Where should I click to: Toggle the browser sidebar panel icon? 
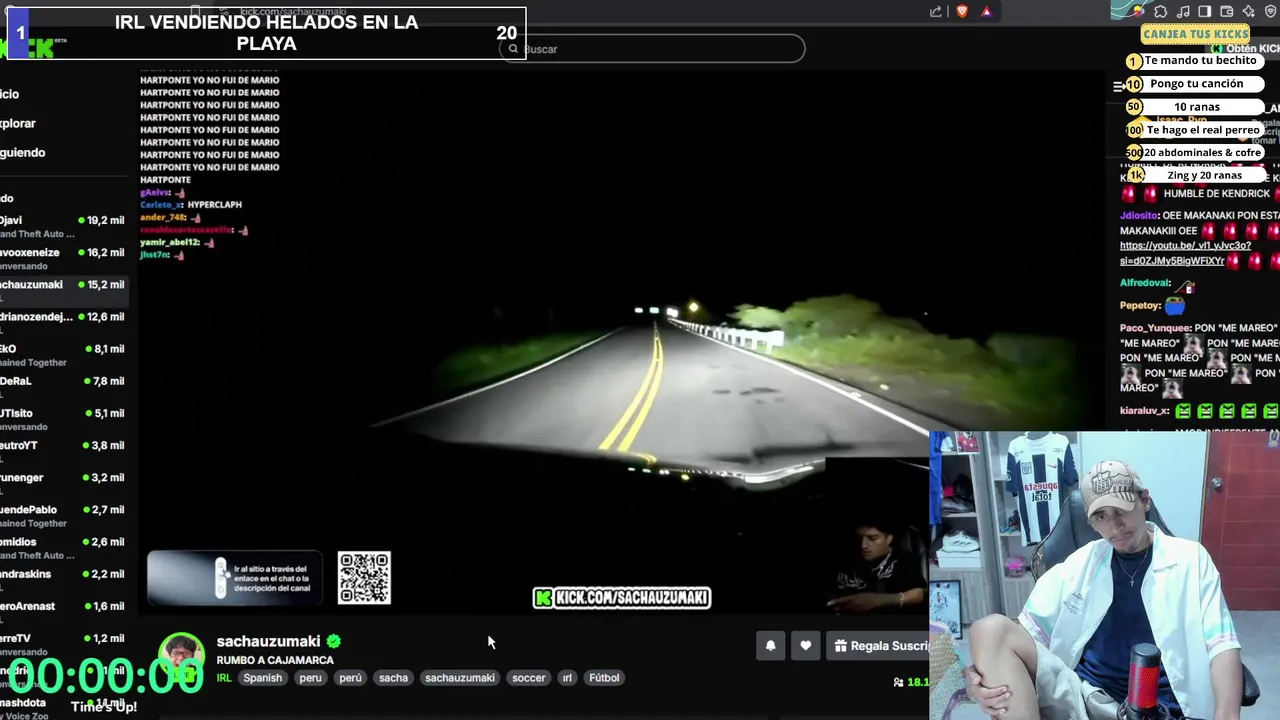pyautogui.click(x=1205, y=12)
